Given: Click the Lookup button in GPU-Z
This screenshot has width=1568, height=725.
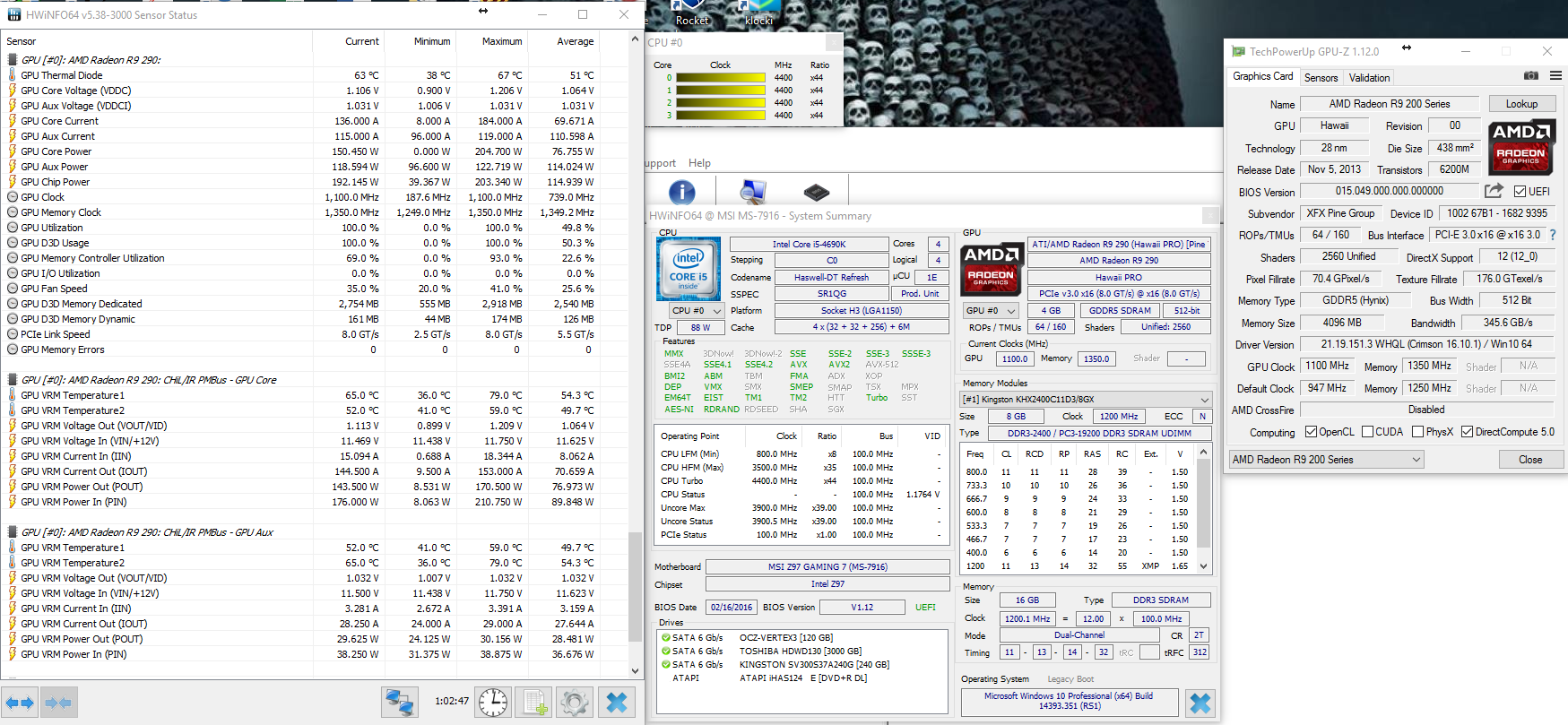Looking at the screenshot, I should coord(1521,104).
